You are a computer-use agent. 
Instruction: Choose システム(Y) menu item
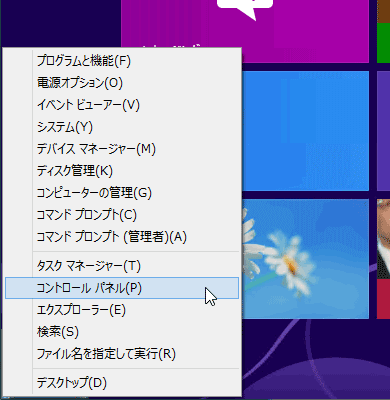click(x=122, y=127)
